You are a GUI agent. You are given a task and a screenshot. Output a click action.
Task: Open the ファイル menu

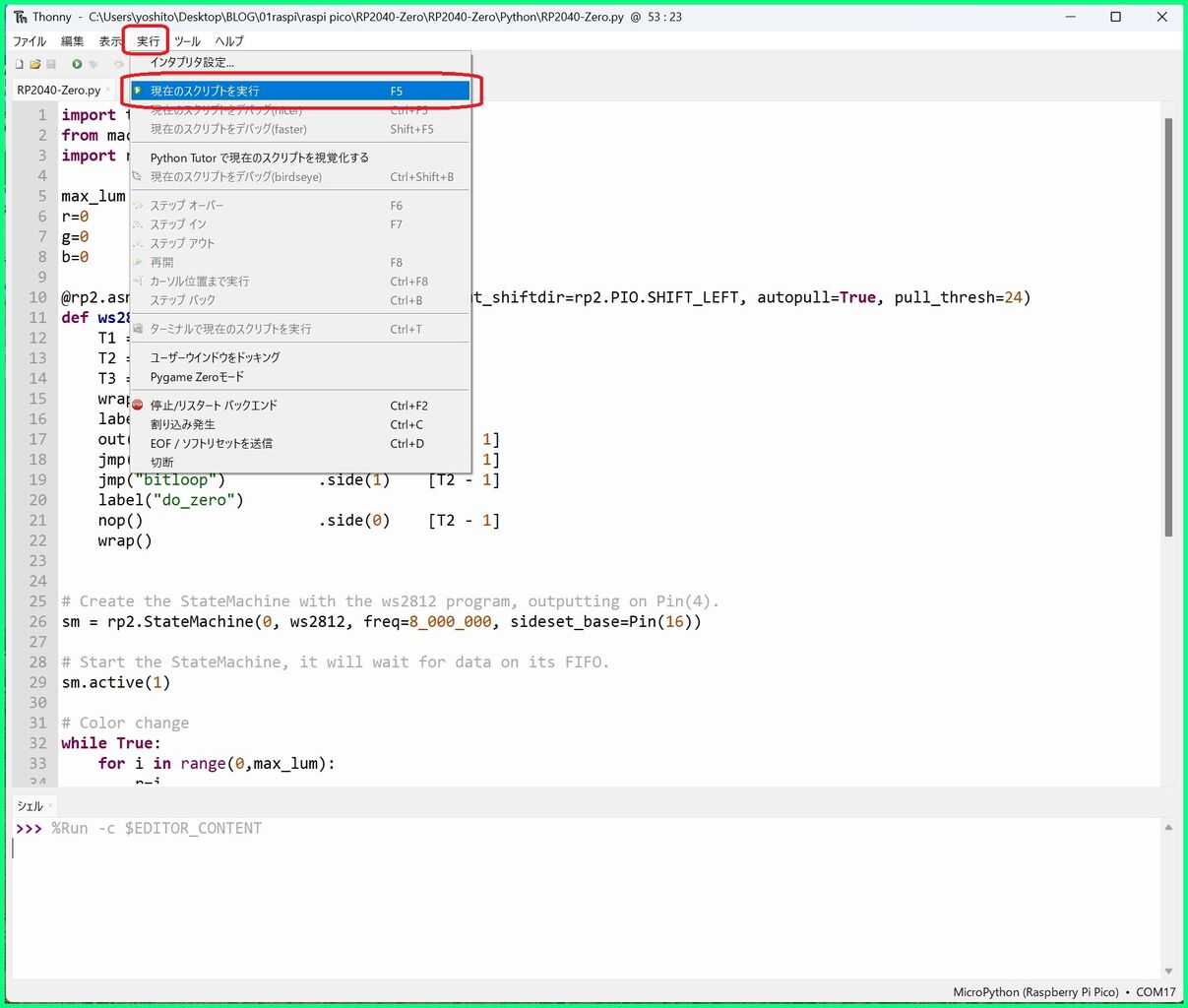coord(30,41)
